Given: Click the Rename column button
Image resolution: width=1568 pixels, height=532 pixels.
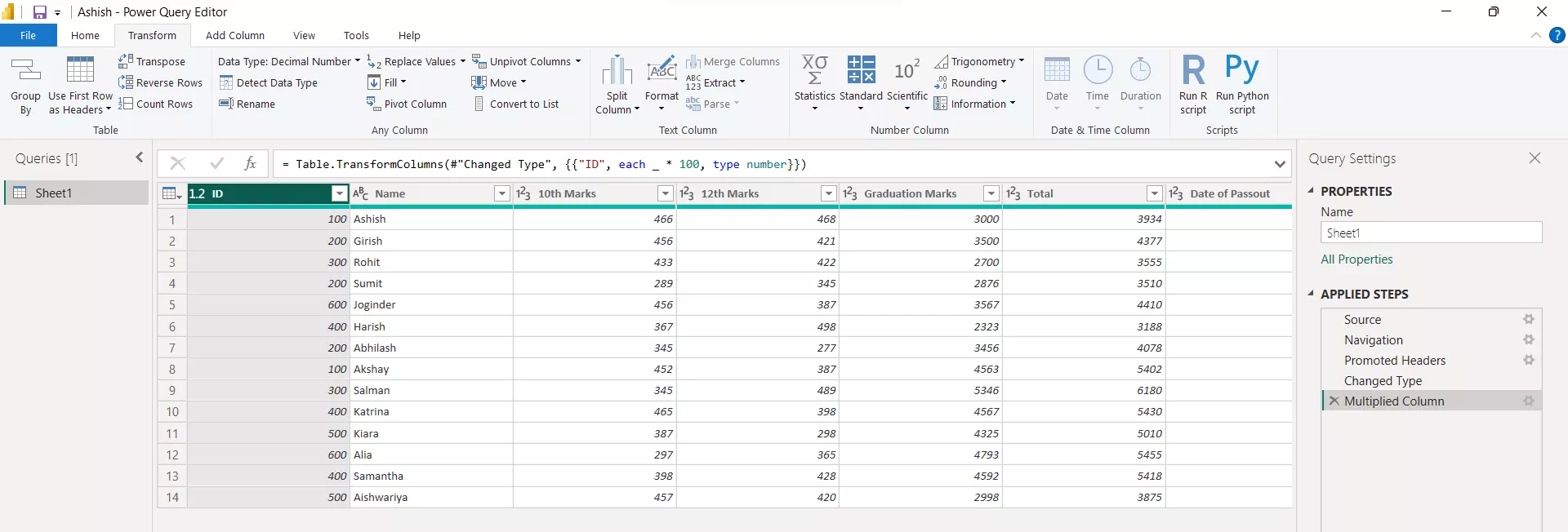Looking at the screenshot, I should [247, 104].
